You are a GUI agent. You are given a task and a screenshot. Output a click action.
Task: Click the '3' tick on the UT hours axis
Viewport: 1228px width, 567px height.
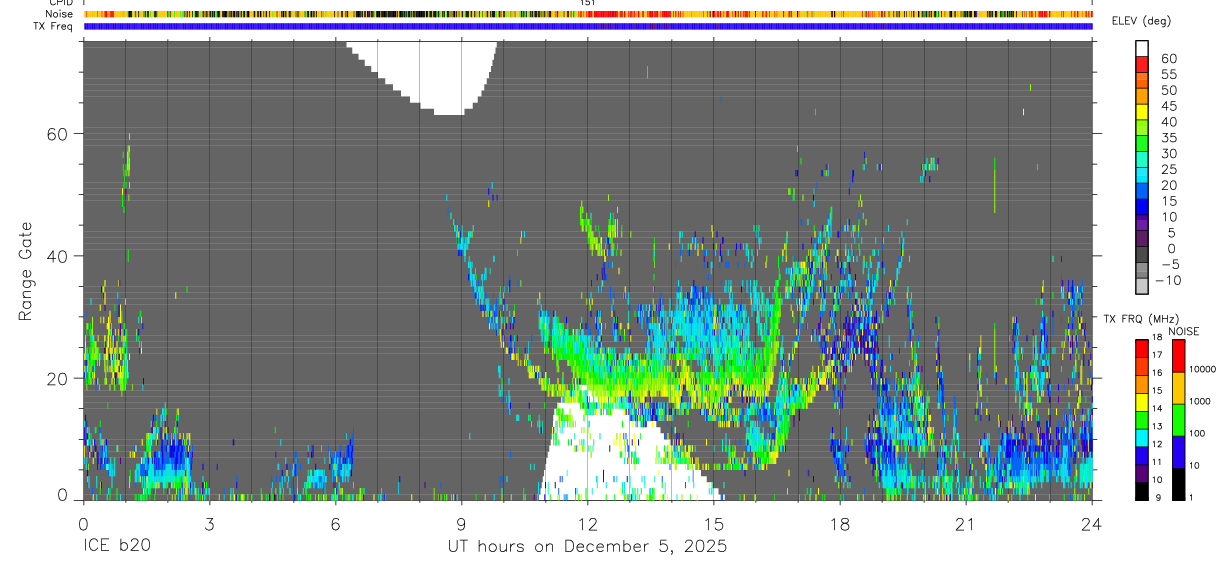pos(209,524)
